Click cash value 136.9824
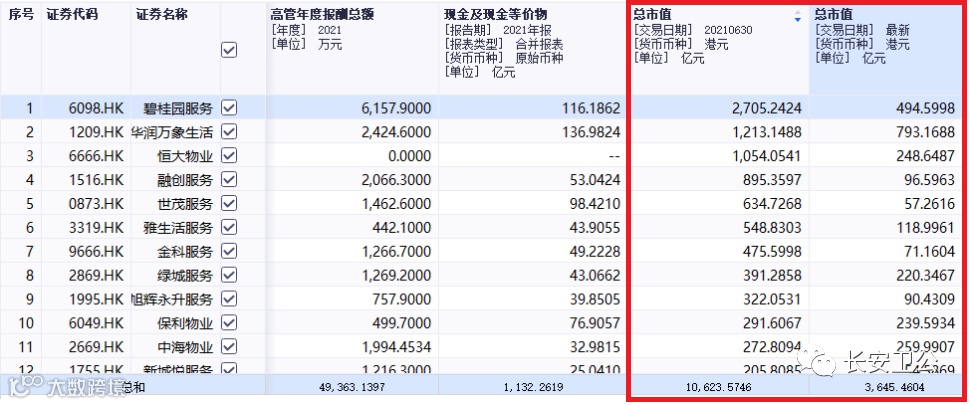 (590, 132)
